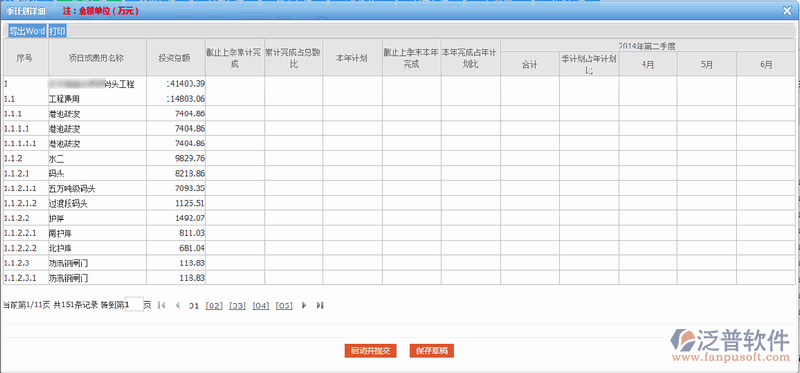The height and width of the screenshot is (373, 800).
Task: Click the 启动并提交 button
Action: coord(370,351)
